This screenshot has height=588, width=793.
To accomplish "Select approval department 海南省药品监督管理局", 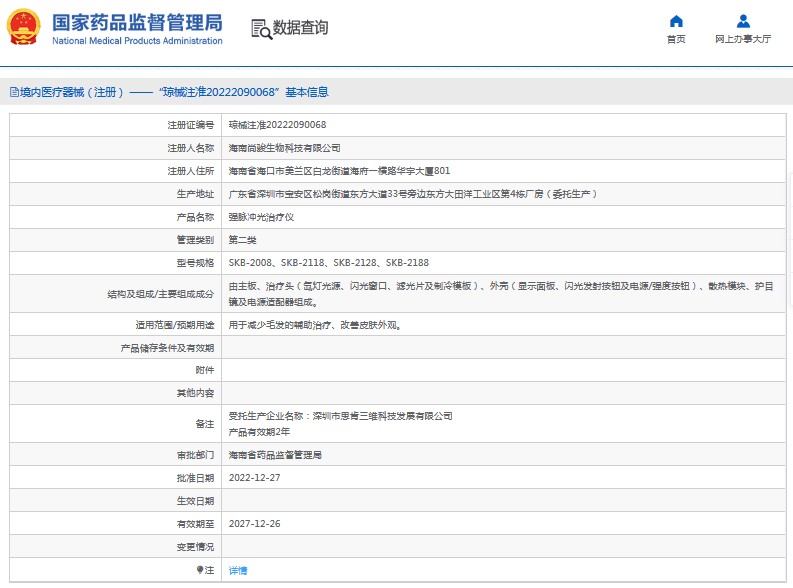I will pos(275,455).
